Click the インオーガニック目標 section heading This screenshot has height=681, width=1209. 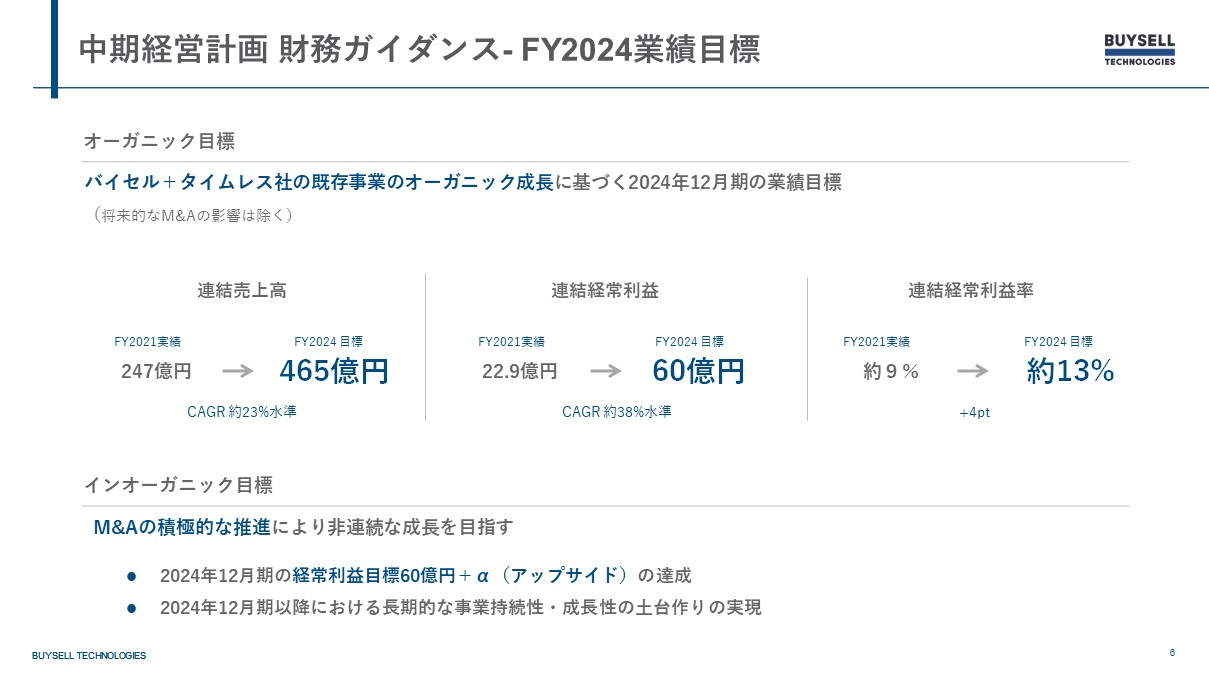(x=178, y=485)
